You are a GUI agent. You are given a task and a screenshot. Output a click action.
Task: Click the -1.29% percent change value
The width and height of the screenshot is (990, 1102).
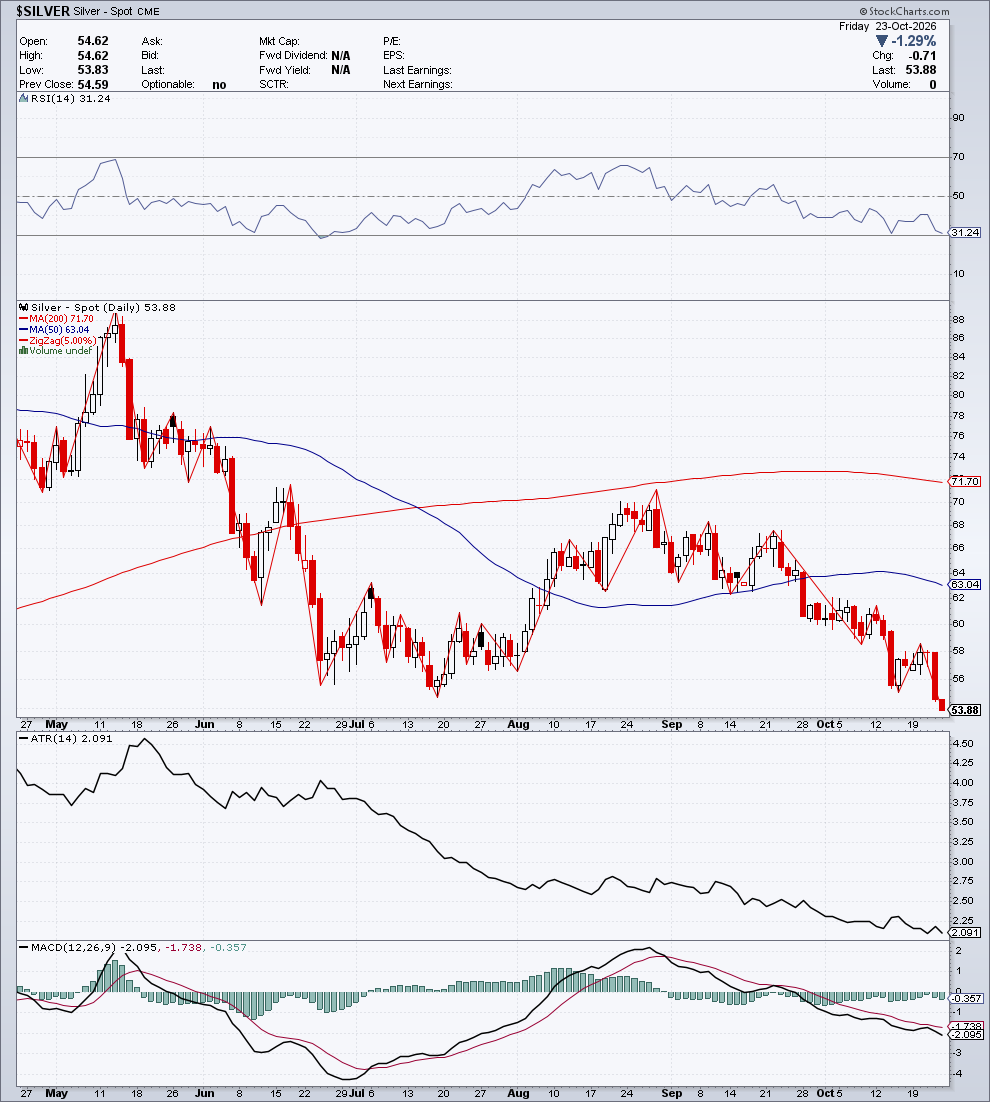point(913,41)
